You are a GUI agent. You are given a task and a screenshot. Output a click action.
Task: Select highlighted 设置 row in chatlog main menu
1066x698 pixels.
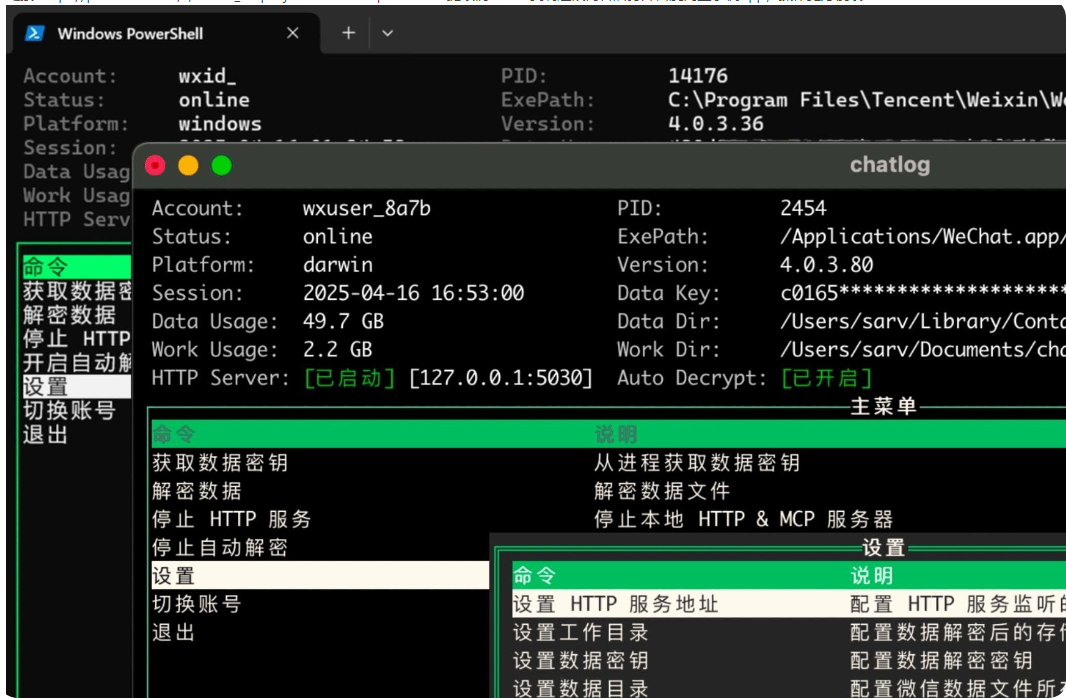(320, 575)
